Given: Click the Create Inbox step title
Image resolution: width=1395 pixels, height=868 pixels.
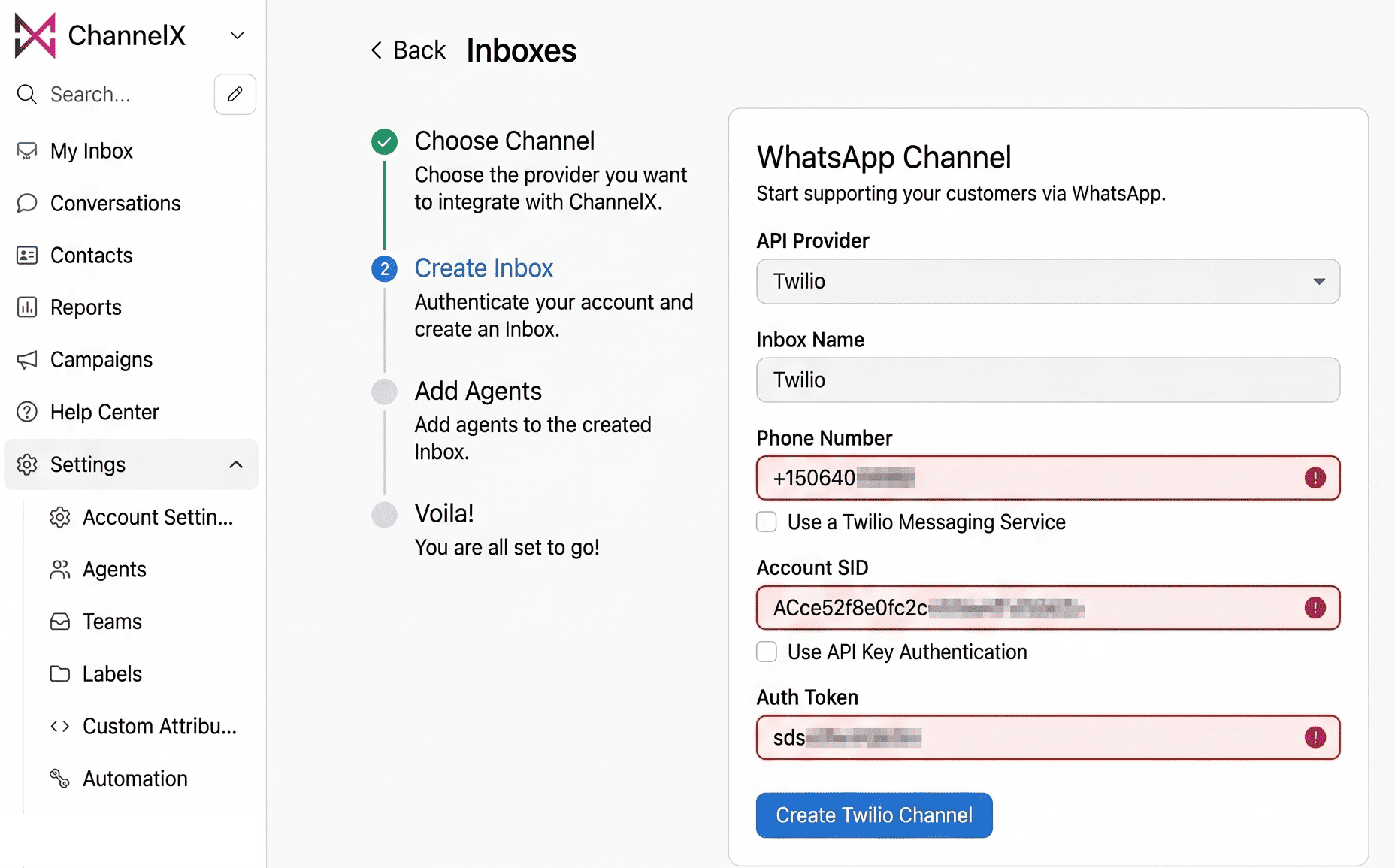Looking at the screenshot, I should (484, 268).
